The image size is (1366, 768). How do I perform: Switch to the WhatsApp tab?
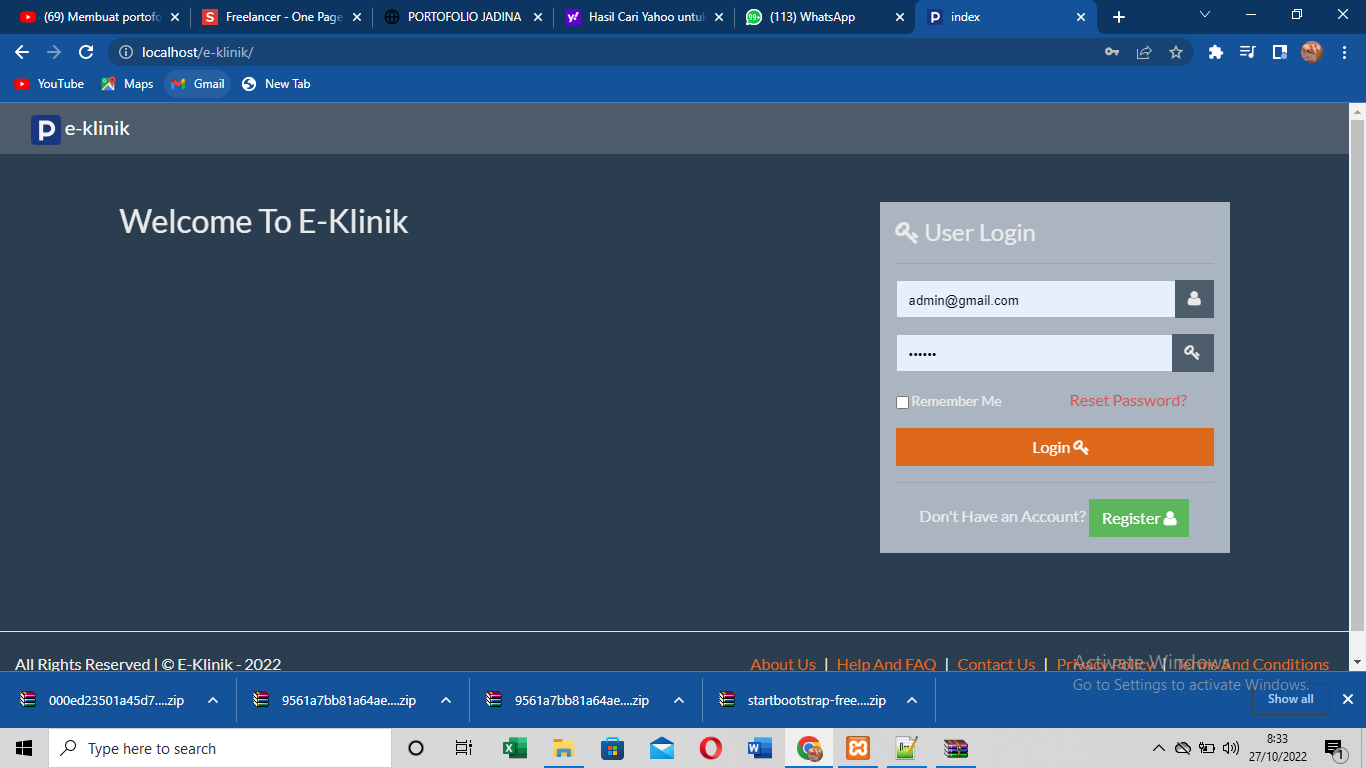(x=812, y=17)
